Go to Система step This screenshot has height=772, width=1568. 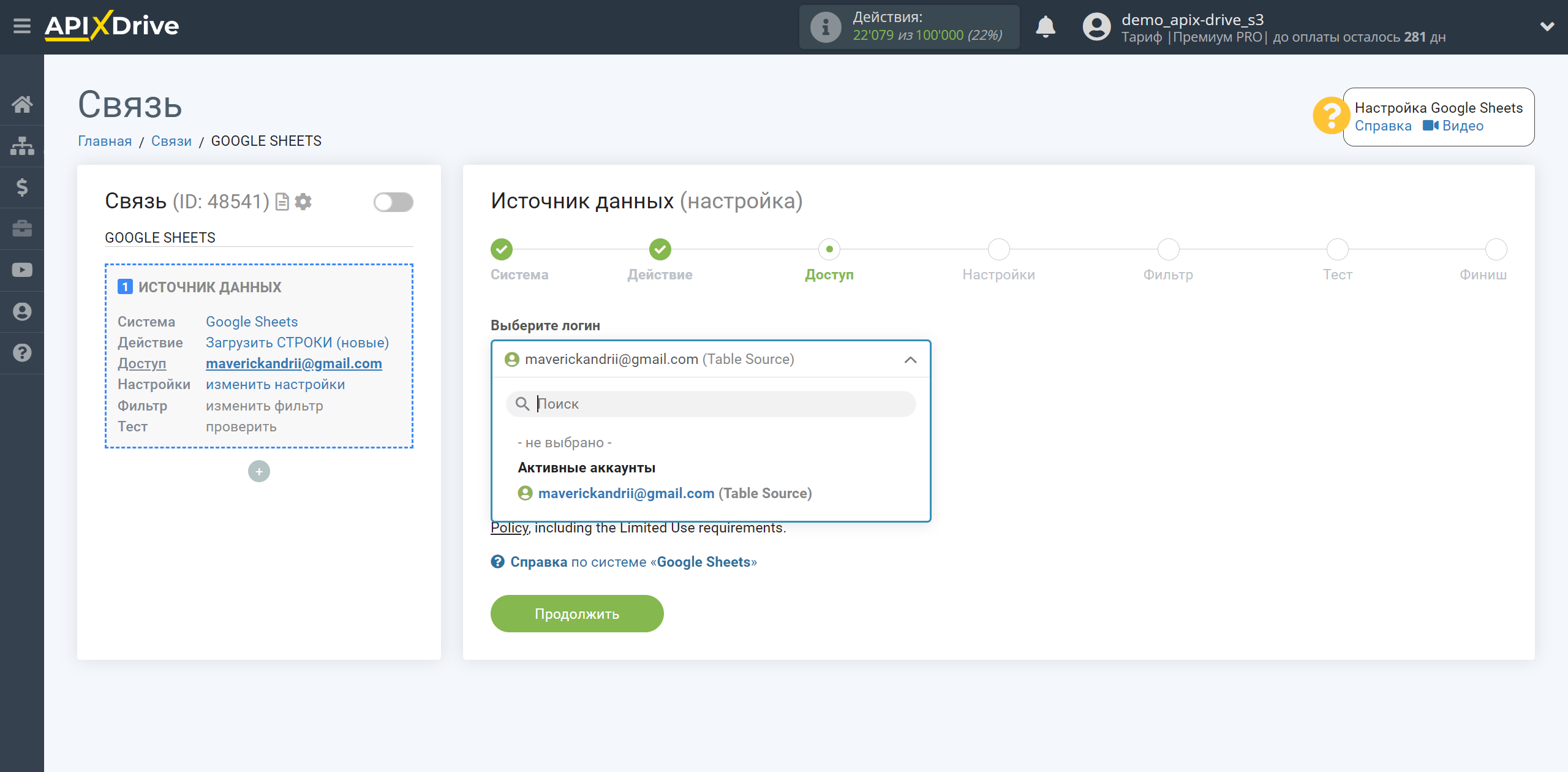pyautogui.click(x=502, y=249)
